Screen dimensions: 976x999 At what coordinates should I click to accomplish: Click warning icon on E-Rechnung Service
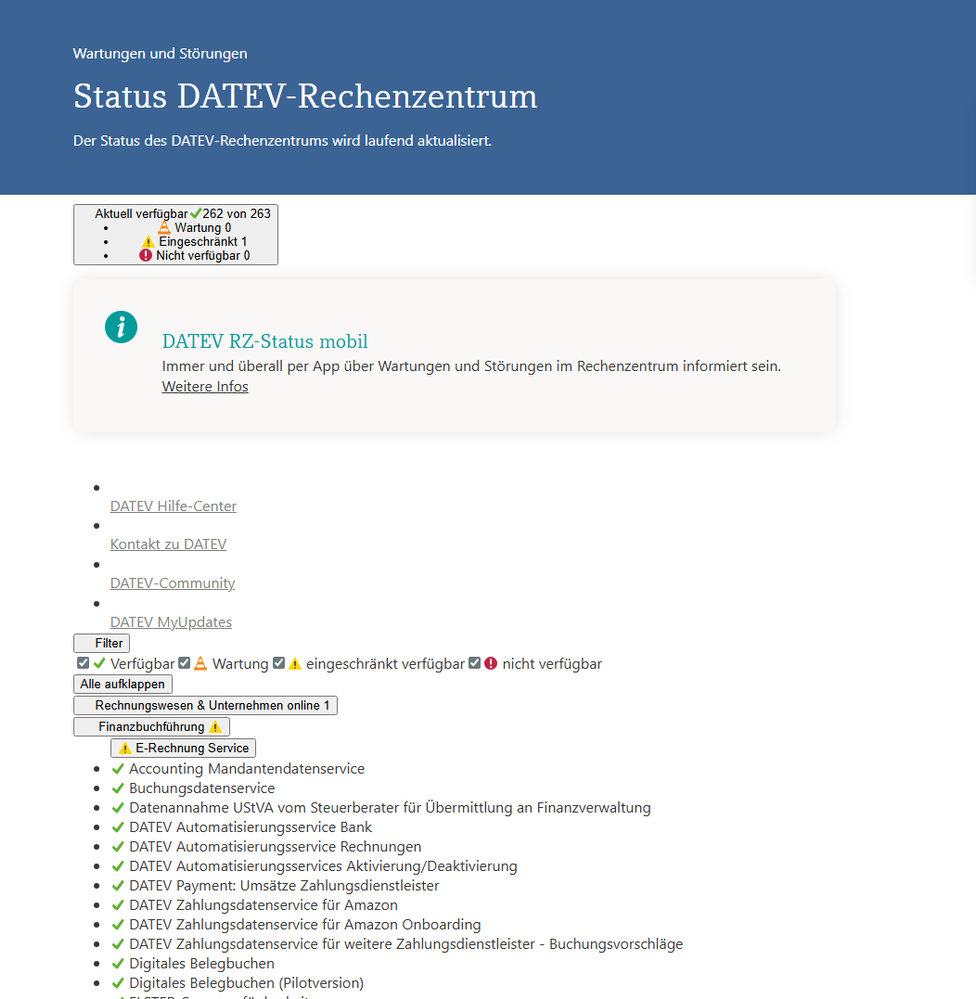pyautogui.click(x=125, y=748)
